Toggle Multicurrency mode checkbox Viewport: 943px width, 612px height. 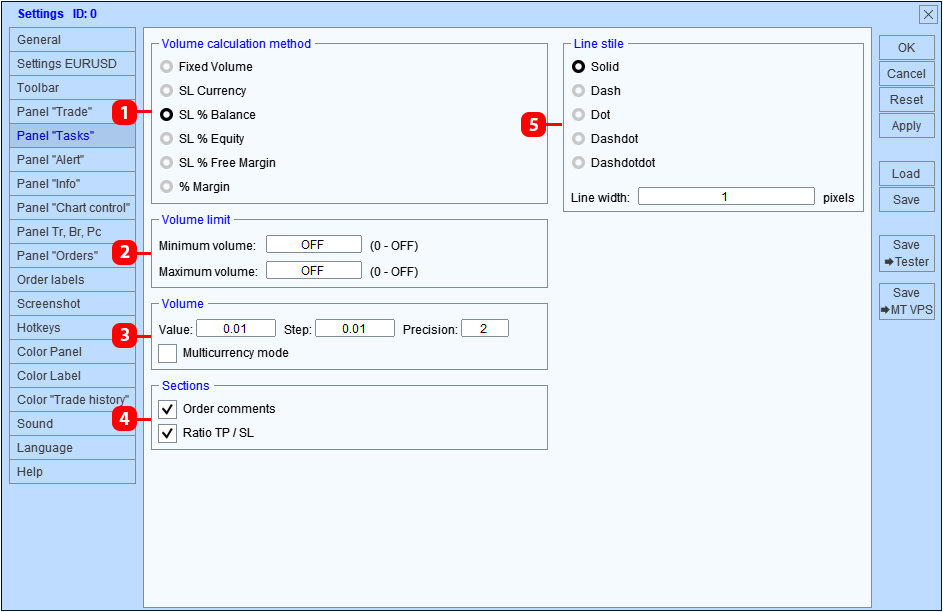167,353
